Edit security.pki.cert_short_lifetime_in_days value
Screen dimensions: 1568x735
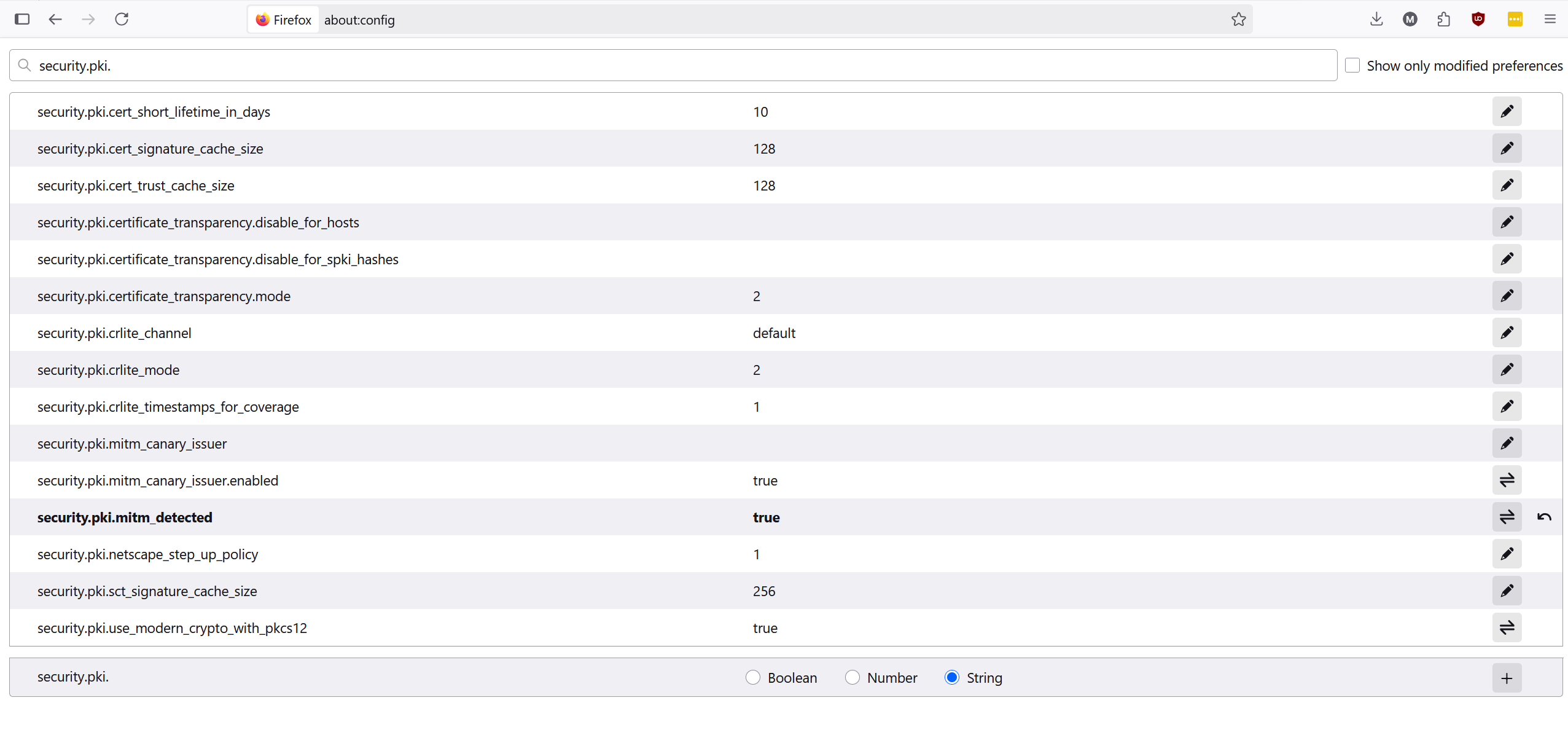click(x=1507, y=111)
